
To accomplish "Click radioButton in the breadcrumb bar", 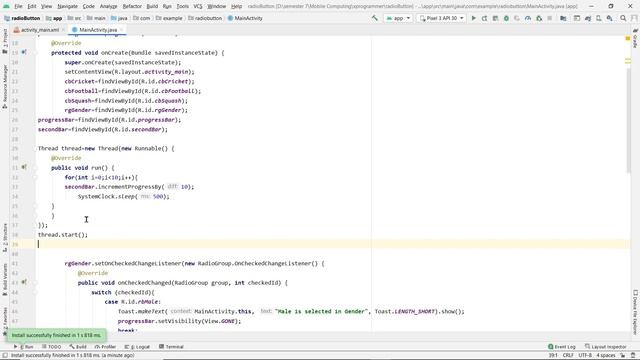I will point(22,18).
